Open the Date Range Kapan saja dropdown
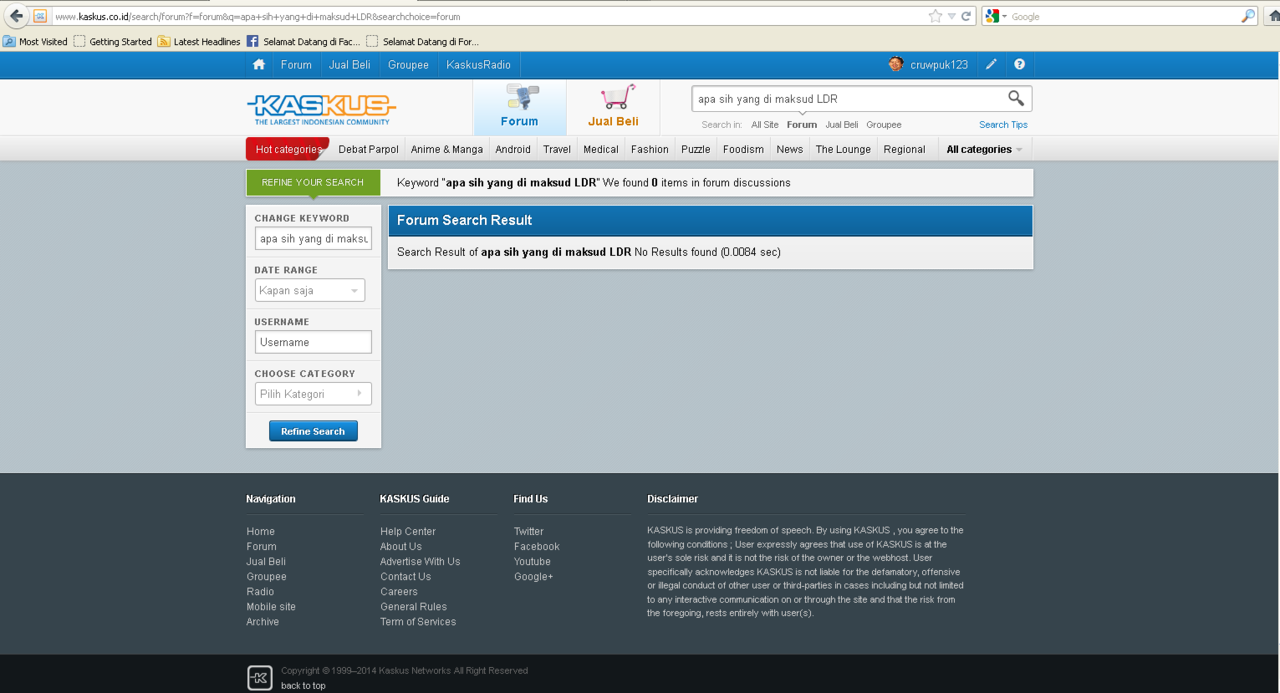This screenshot has width=1280, height=693. (x=310, y=290)
